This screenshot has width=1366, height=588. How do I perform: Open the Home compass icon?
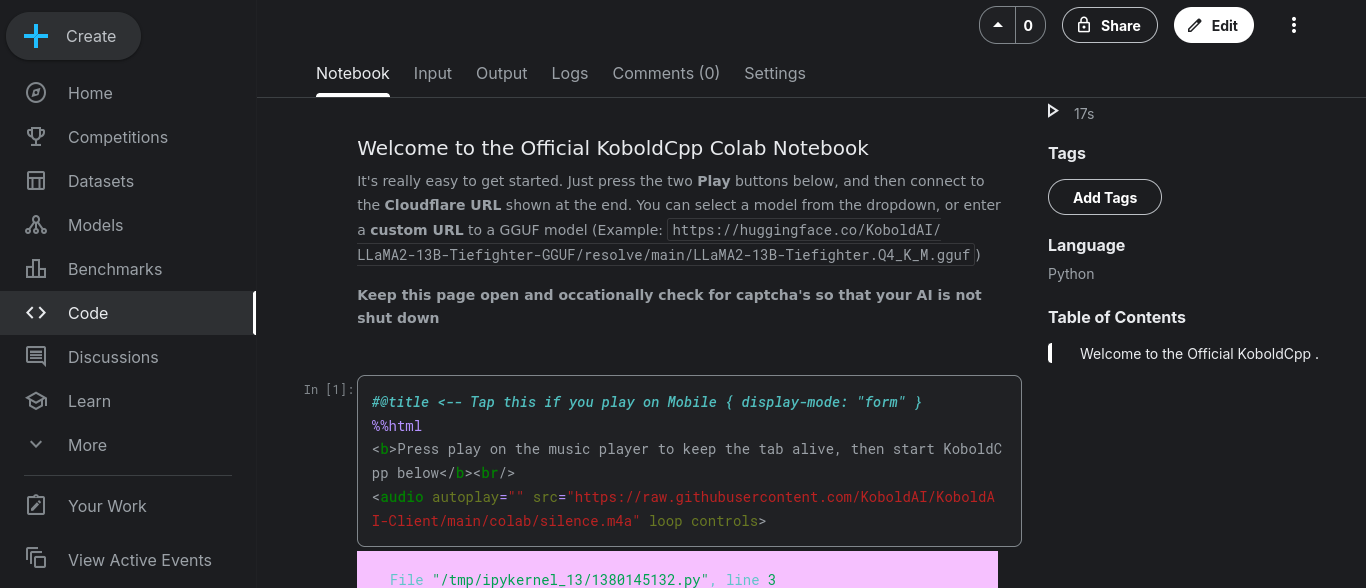point(36,93)
